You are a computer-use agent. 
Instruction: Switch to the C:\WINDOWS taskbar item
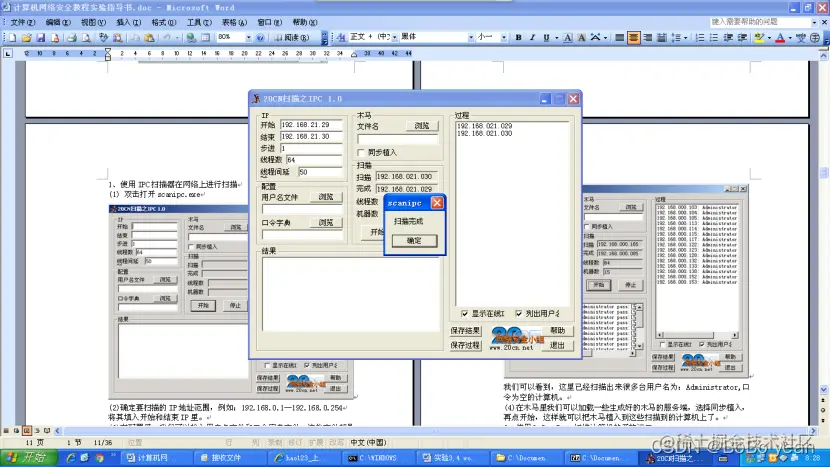(x=377, y=458)
